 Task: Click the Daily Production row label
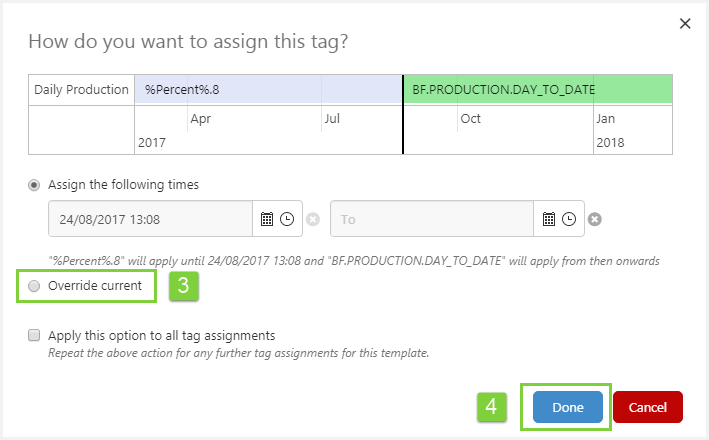[x=81, y=90]
